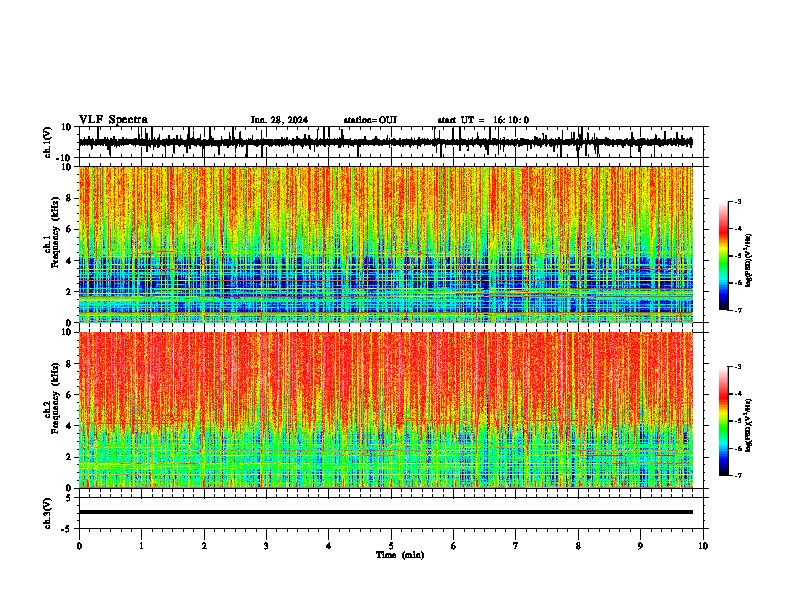Click time axis tick label '3'
Viewport: 792px width, 612px height.
266,546
